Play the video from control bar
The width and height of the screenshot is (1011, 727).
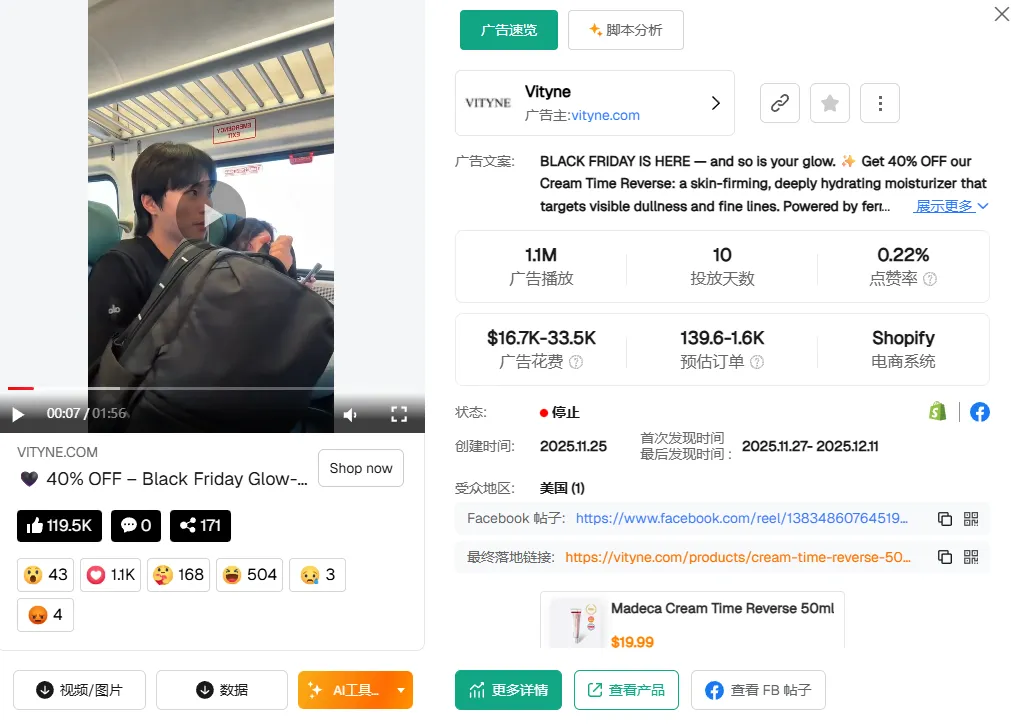(18, 414)
